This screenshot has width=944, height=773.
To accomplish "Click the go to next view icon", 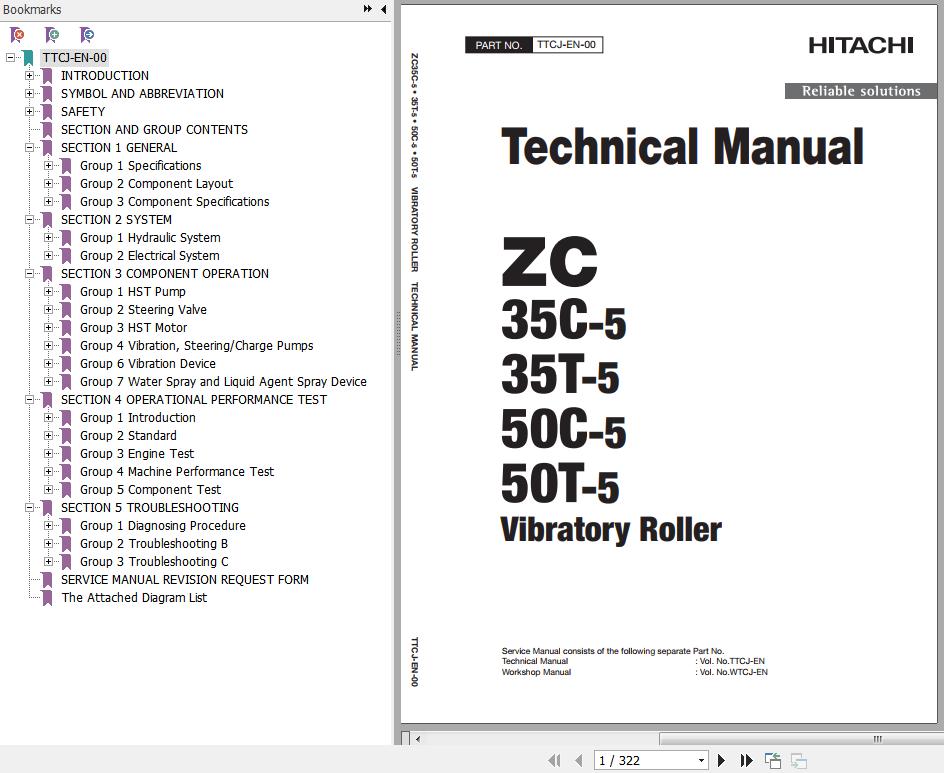I will pos(798,760).
